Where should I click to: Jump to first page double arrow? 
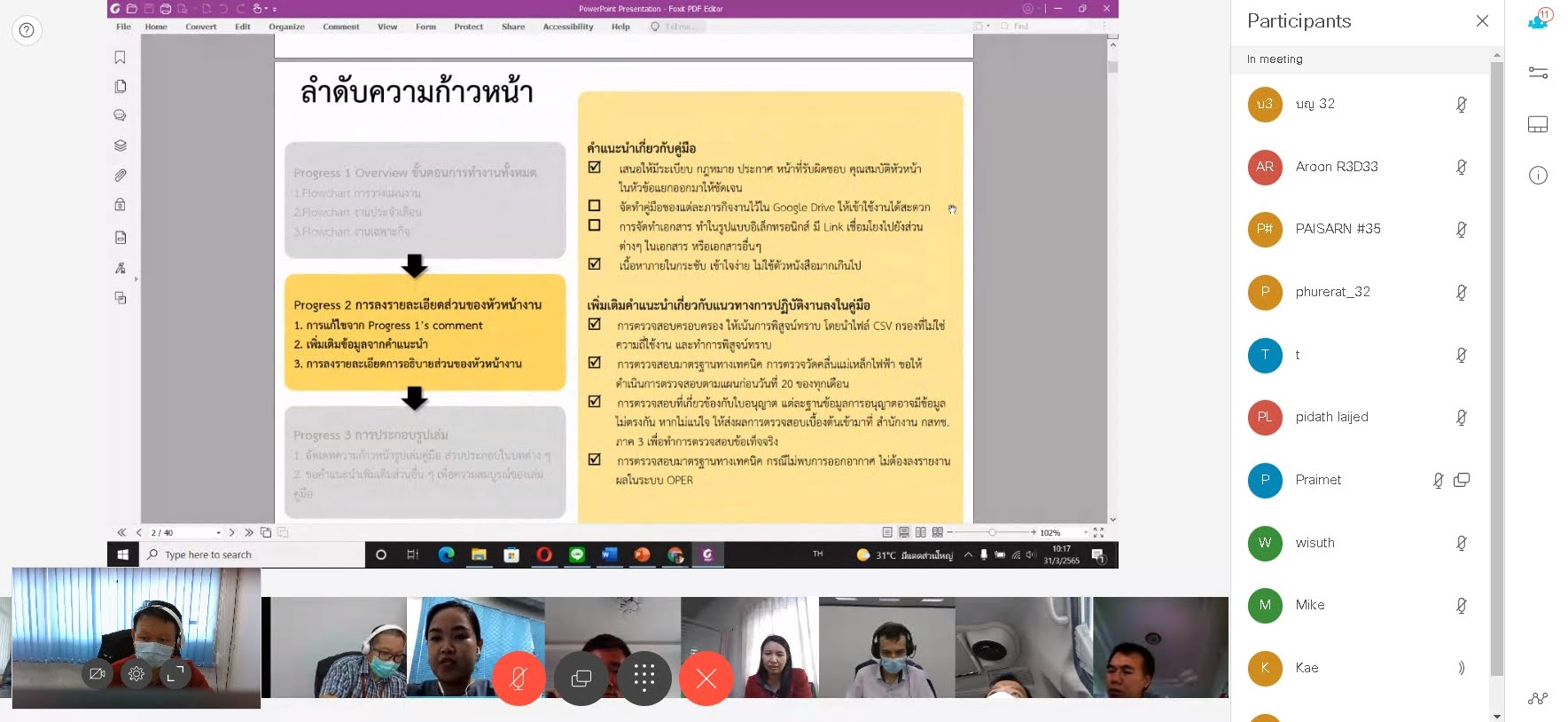point(121,533)
